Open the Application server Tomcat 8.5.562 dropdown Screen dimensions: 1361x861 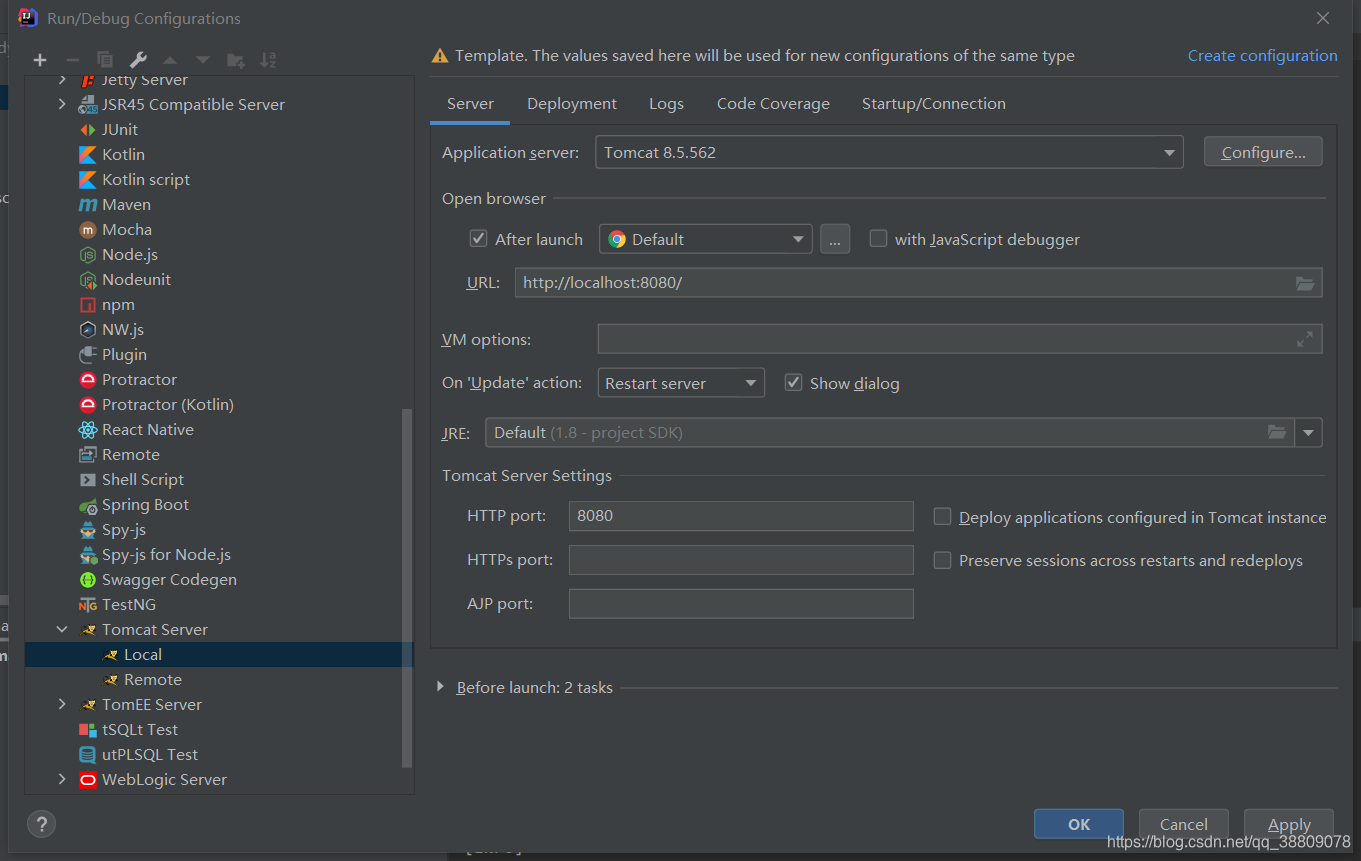(889, 152)
